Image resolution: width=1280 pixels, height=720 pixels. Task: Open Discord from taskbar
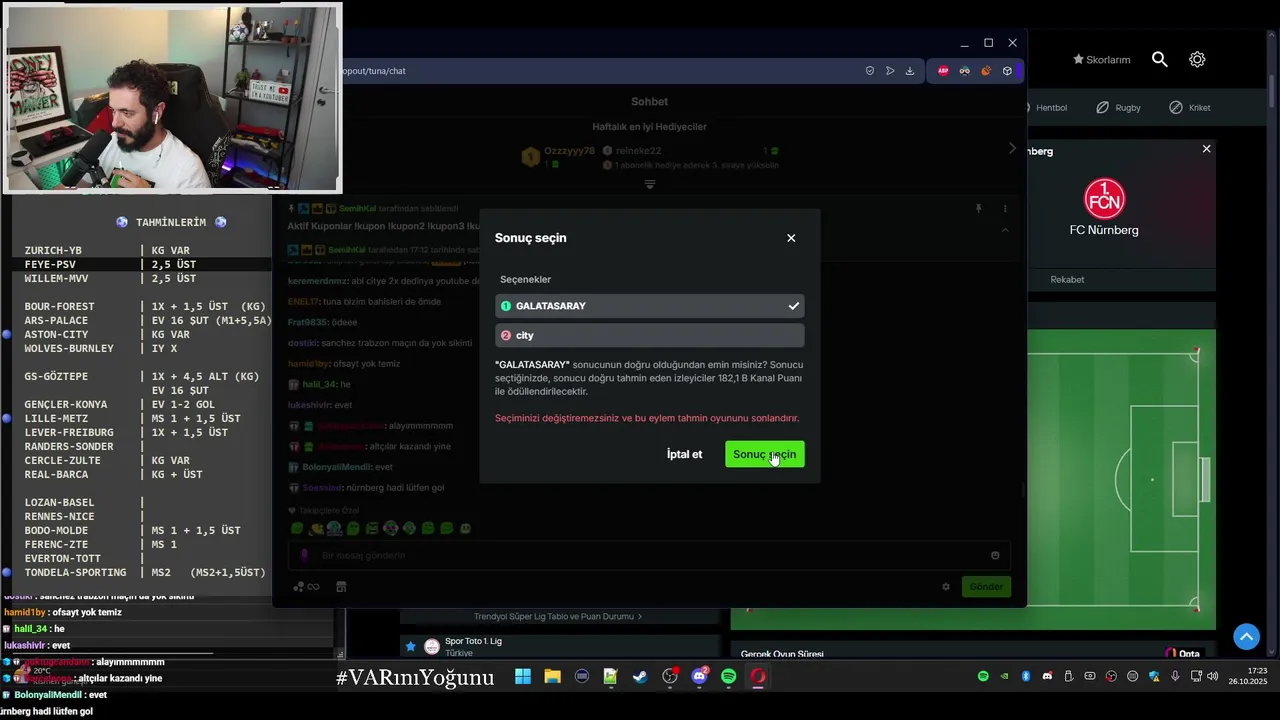click(x=699, y=677)
